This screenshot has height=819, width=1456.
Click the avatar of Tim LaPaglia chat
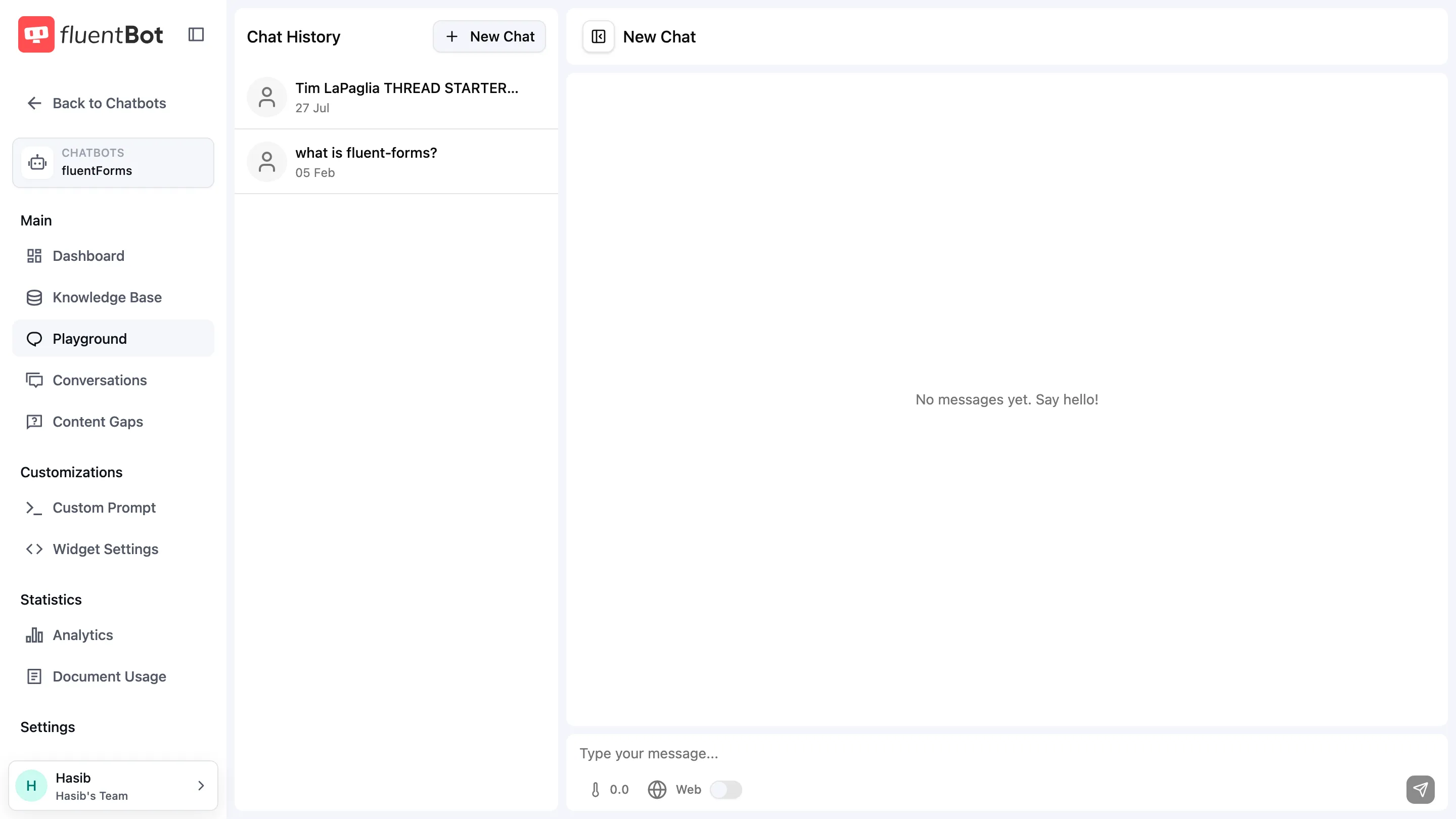click(x=267, y=97)
